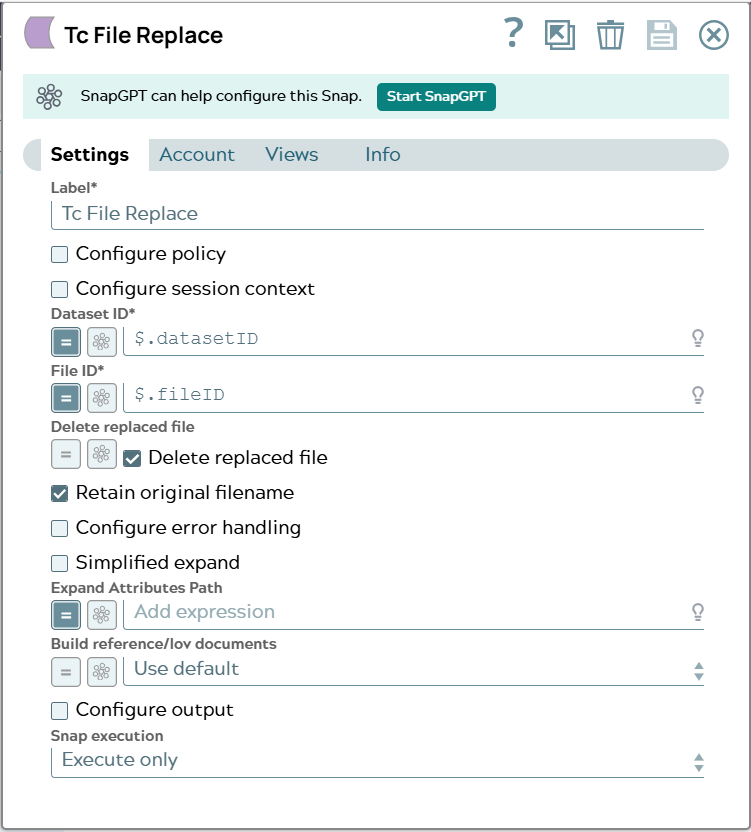Toggle expression button for Dataset ID
Screen dimensions: 751x832
pyautogui.click(x=66, y=342)
